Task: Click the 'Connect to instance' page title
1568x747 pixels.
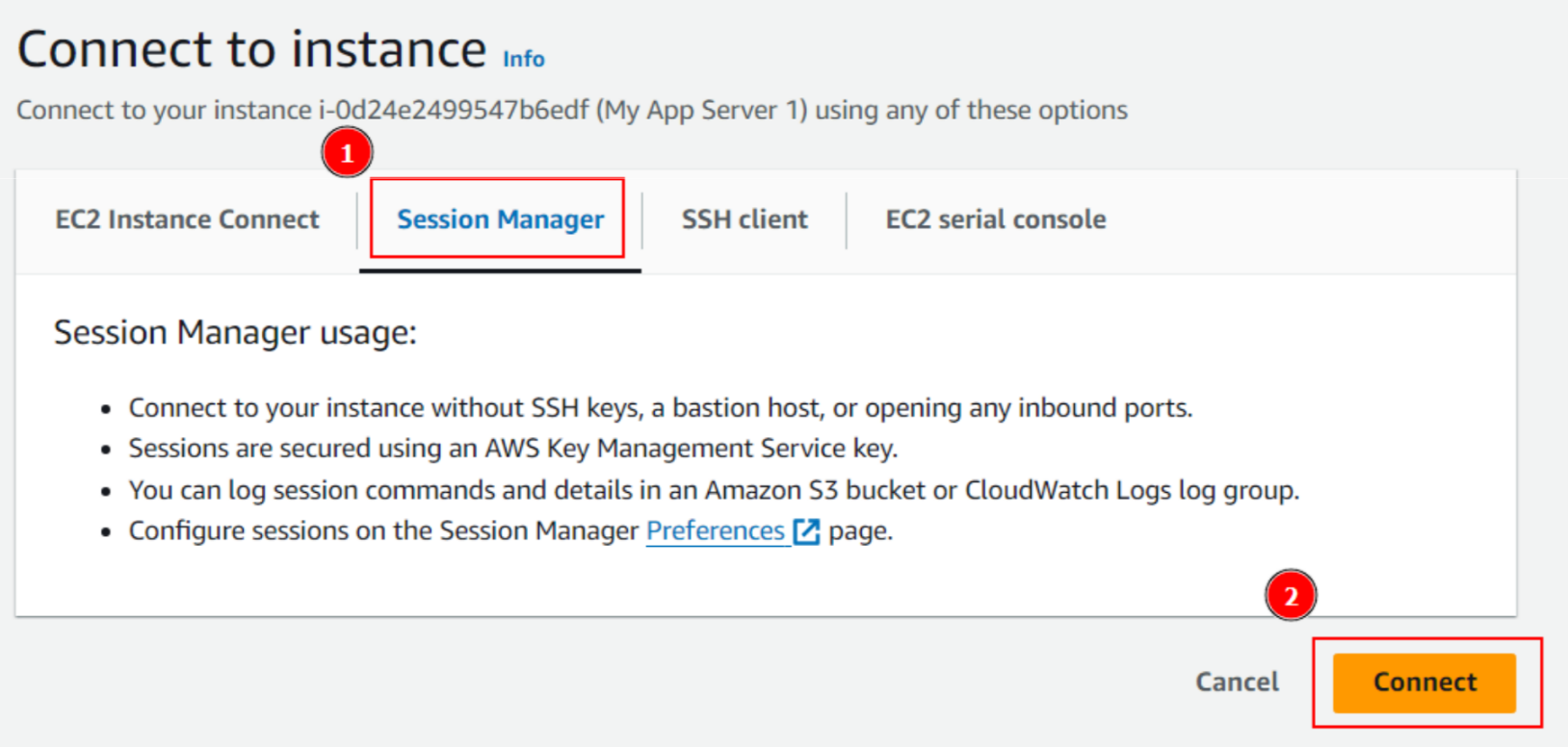Action: pyautogui.click(x=251, y=49)
